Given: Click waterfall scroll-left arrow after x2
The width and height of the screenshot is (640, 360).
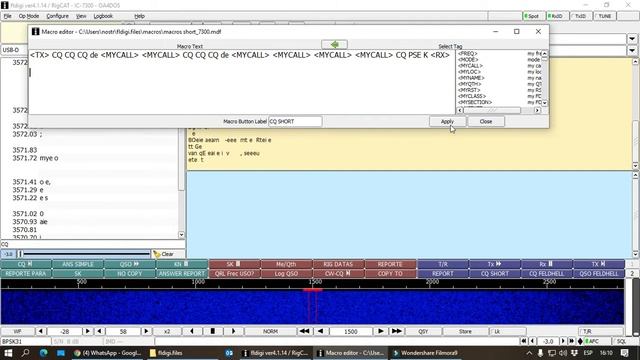Looking at the screenshot, I should (192, 331).
